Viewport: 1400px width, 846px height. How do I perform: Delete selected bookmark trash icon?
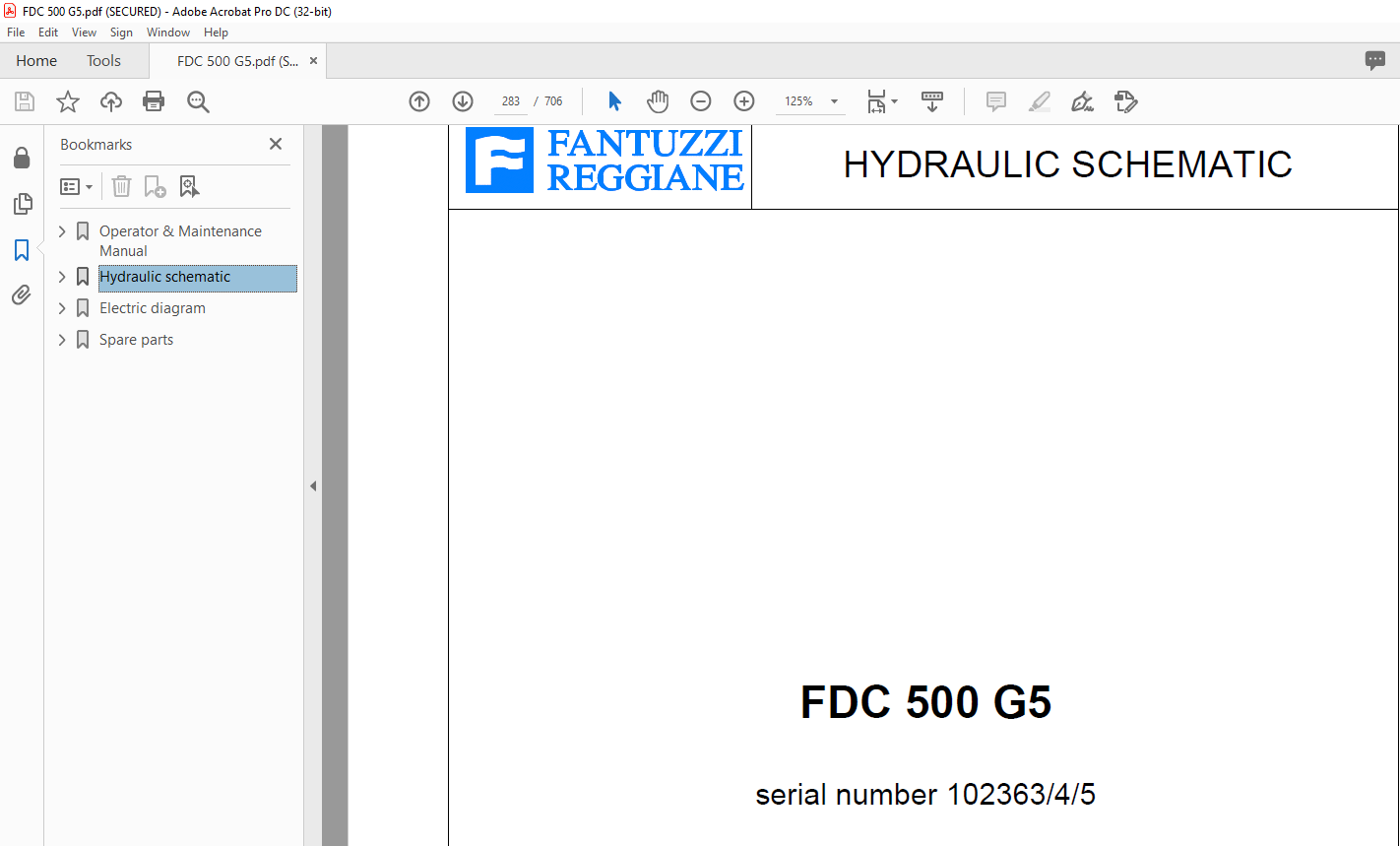(121, 186)
